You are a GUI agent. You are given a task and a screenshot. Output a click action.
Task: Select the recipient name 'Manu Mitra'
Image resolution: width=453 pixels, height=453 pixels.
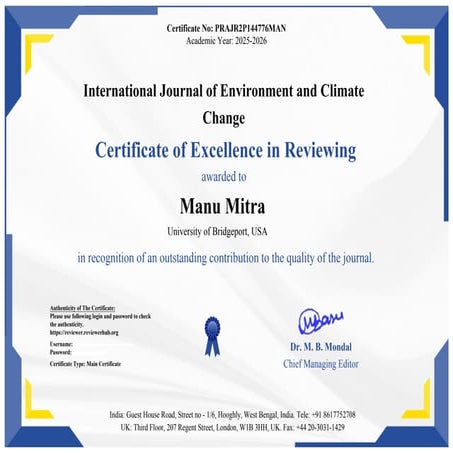pyautogui.click(x=223, y=206)
